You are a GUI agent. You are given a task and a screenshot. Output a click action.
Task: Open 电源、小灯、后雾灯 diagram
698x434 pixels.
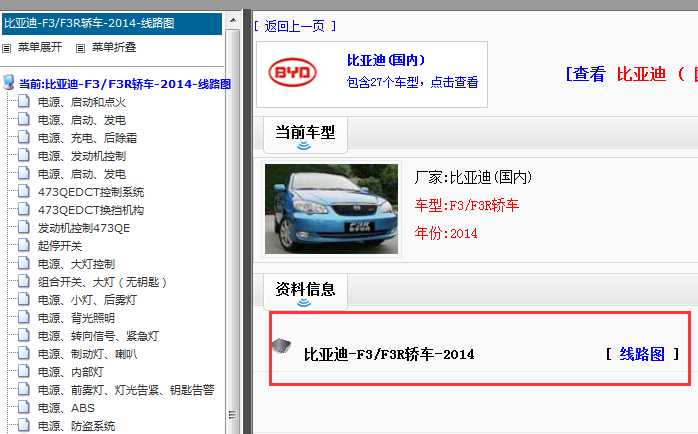coord(87,300)
